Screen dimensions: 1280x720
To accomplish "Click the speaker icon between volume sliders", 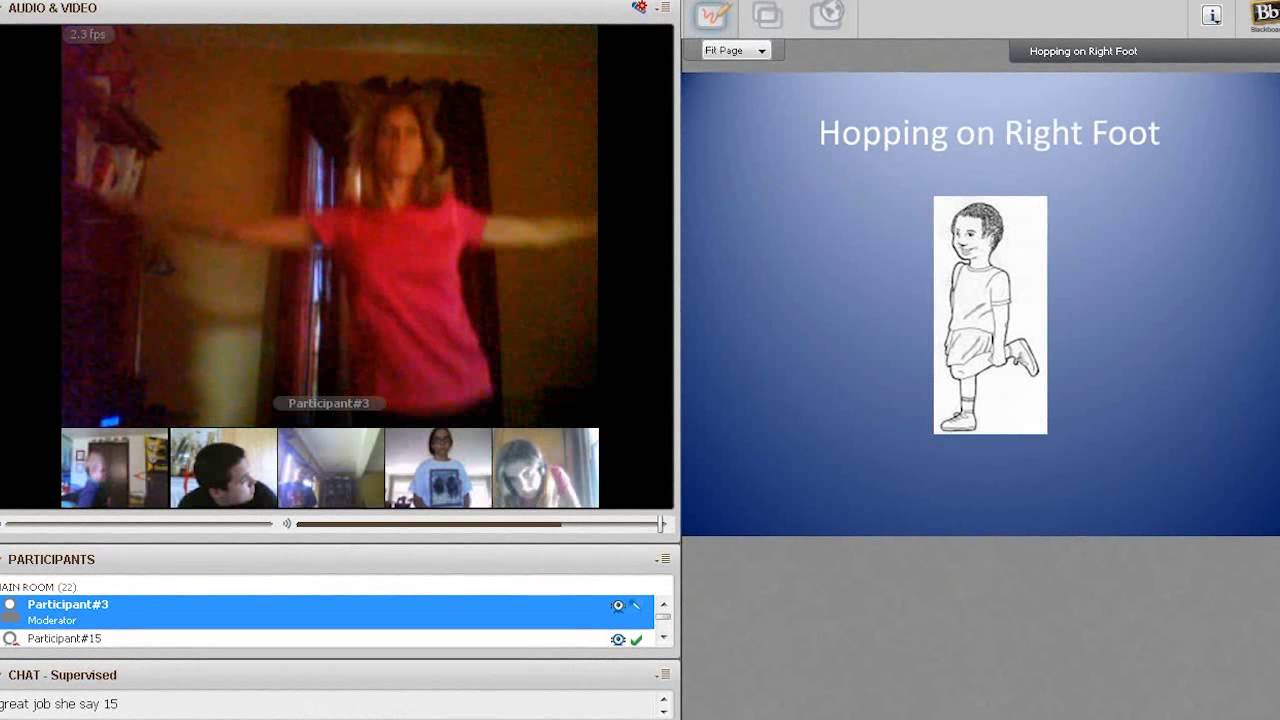I will pos(286,523).
